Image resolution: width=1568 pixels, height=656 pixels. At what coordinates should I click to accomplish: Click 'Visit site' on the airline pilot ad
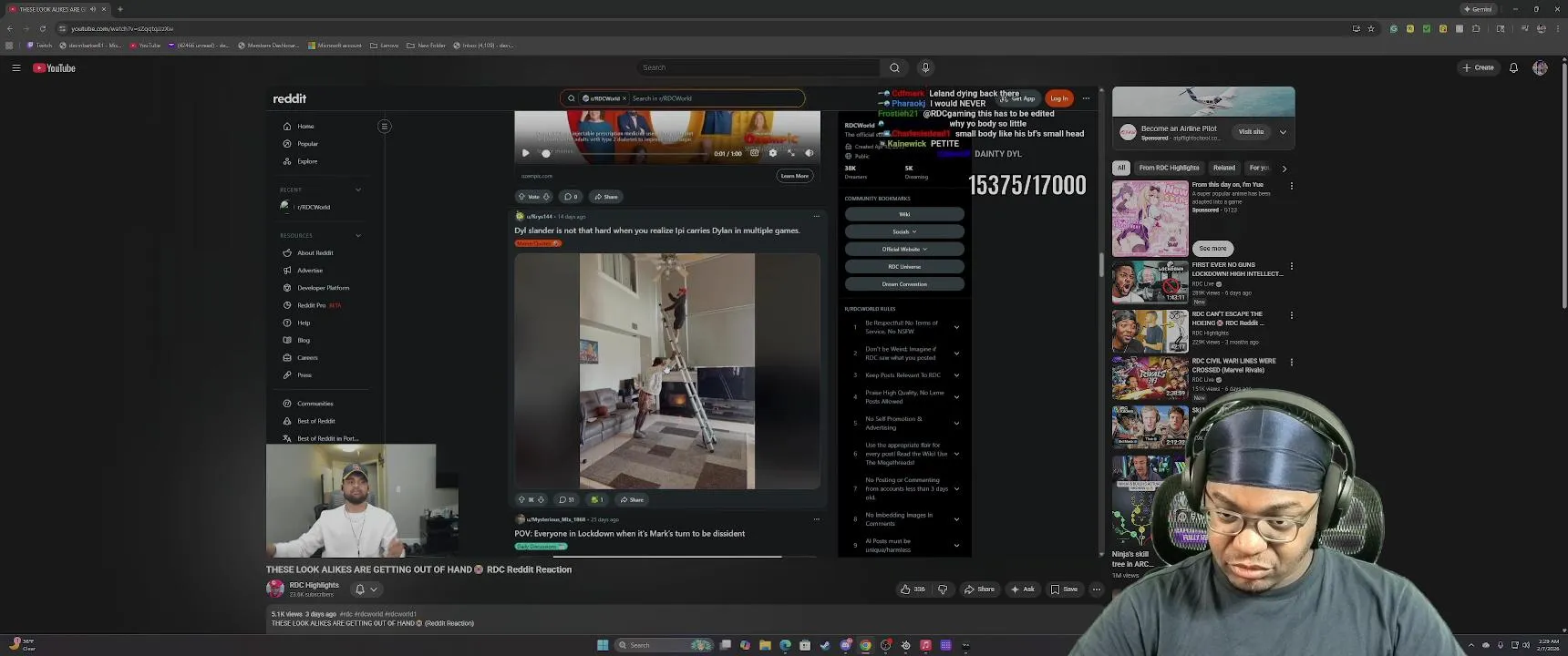1251,132
